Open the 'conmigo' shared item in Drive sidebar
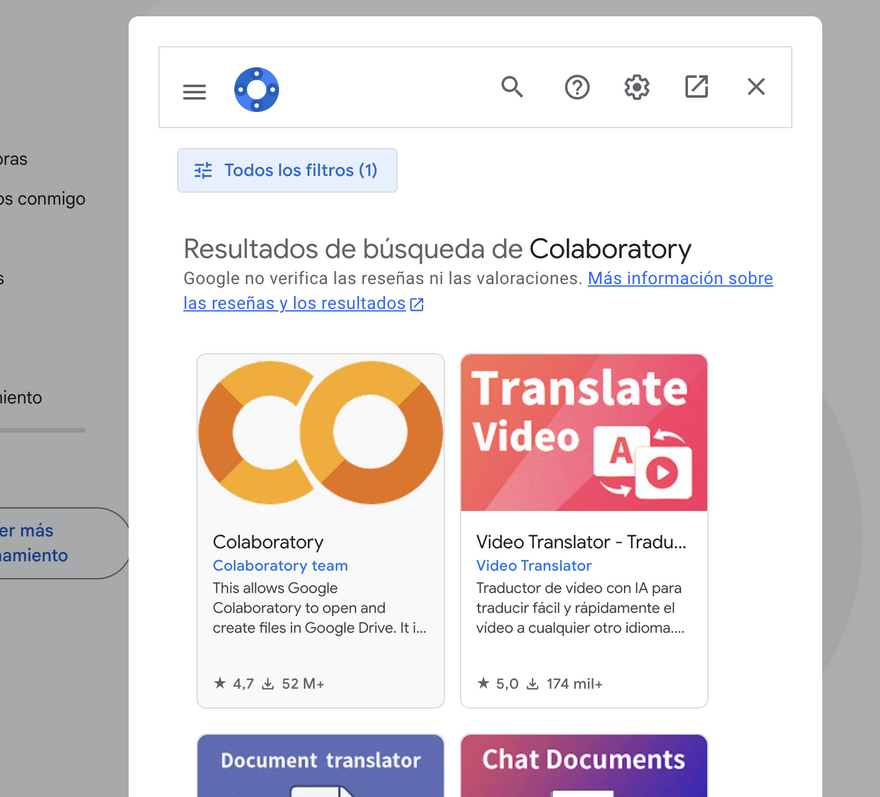 tap(43, 199)
